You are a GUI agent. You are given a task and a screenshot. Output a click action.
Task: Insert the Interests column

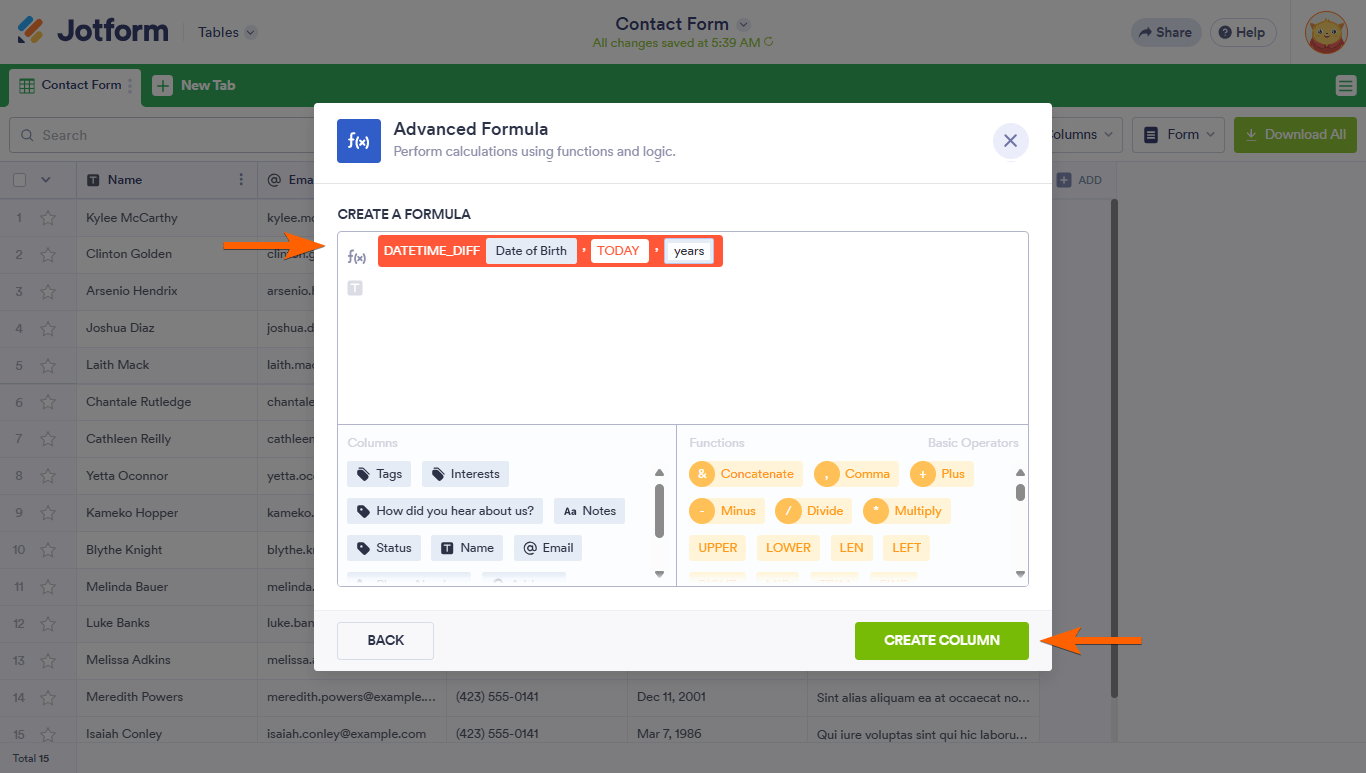point(465,474)
